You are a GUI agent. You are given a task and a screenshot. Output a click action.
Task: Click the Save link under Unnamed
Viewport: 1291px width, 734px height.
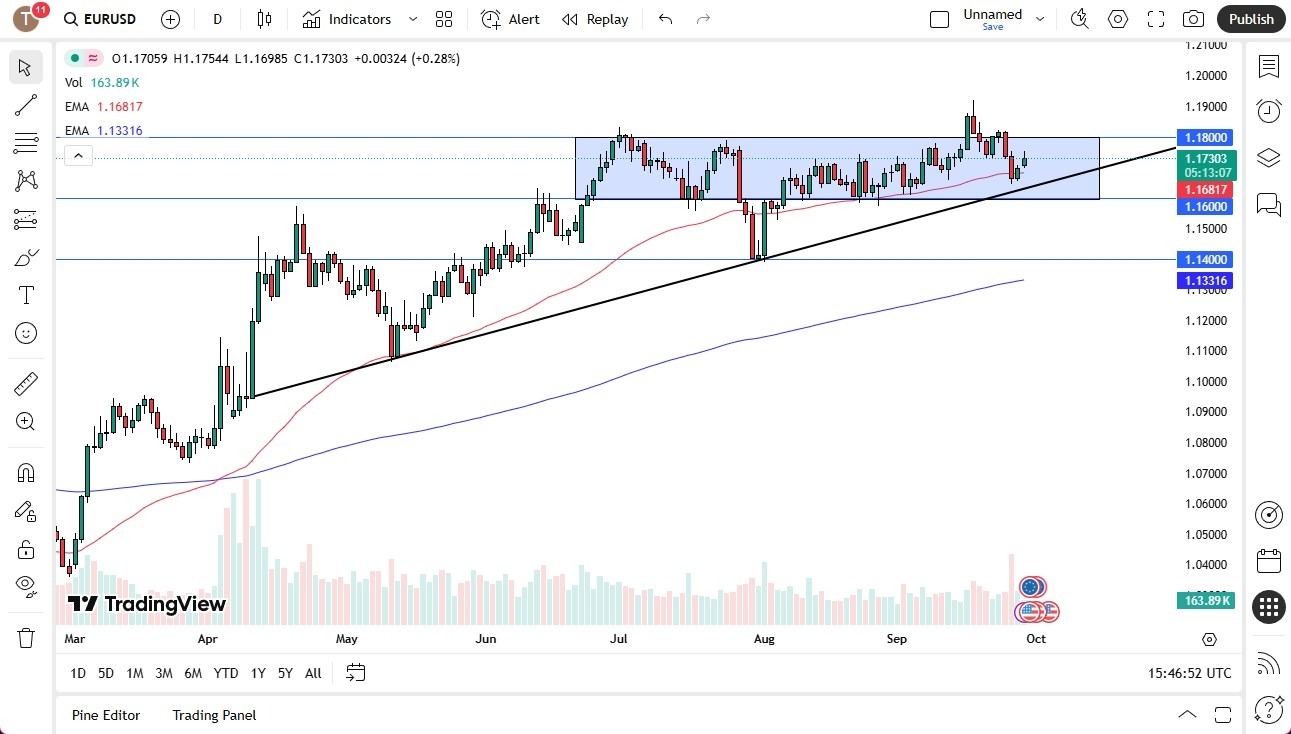point(992,27)
